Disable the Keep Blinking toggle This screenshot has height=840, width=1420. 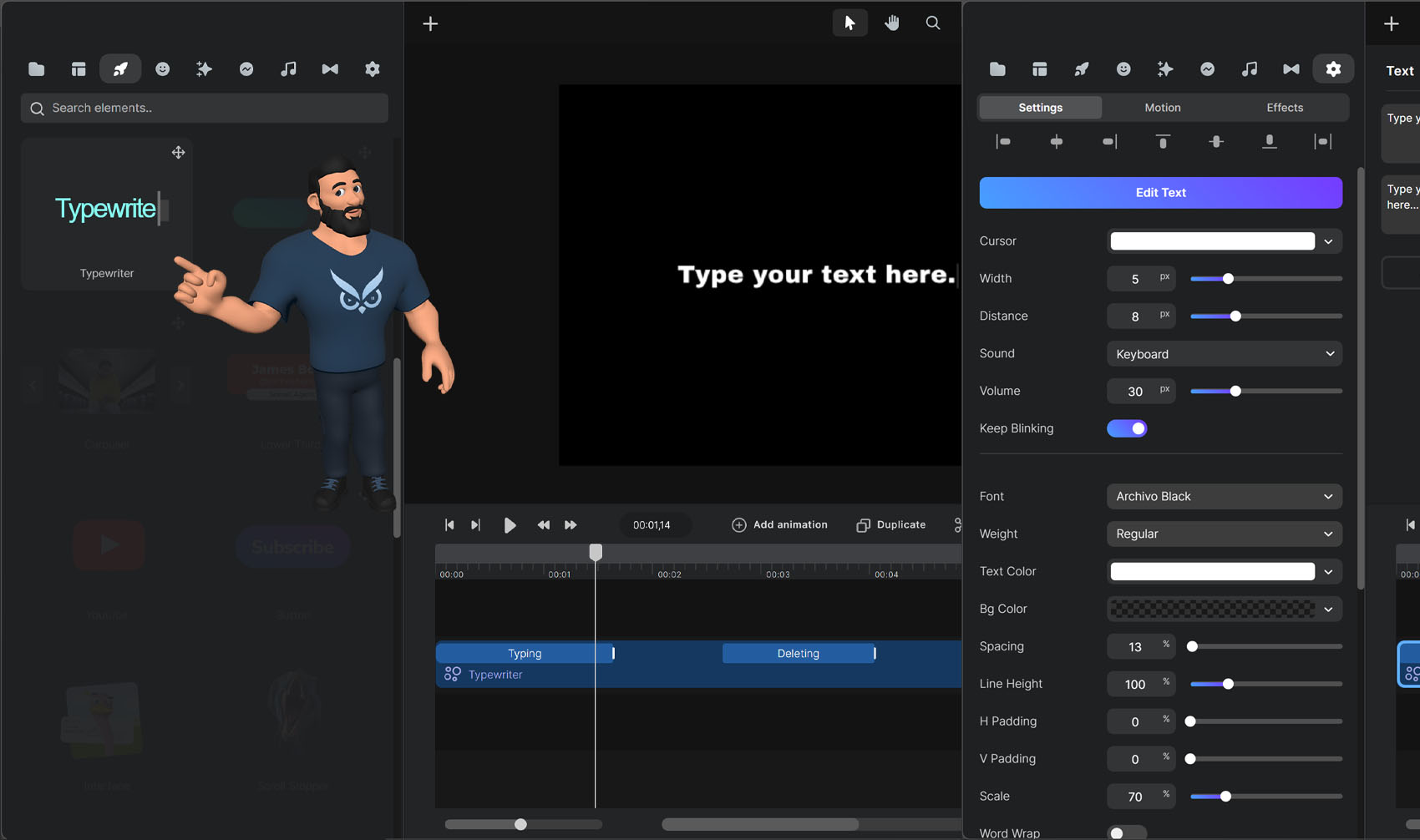[x=1127, y=428]
